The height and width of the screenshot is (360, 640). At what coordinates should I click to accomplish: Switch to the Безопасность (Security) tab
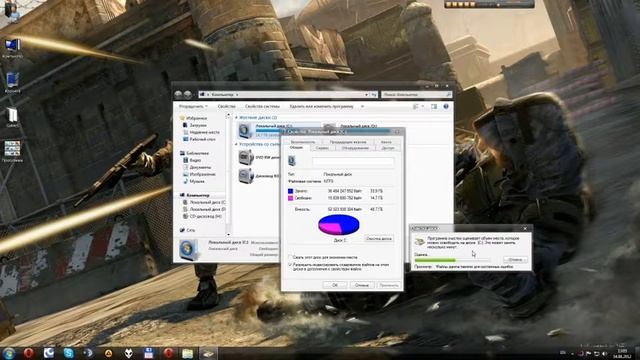[x=302, y=142]
